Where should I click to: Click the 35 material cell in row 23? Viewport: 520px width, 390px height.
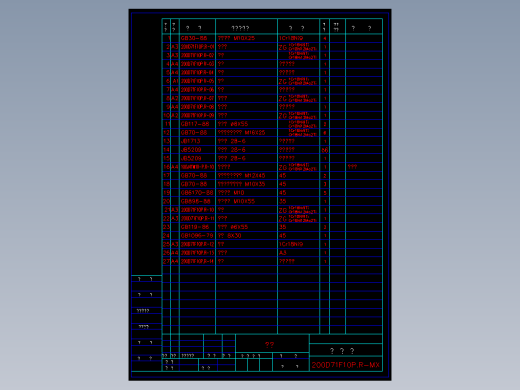(283, 227)
